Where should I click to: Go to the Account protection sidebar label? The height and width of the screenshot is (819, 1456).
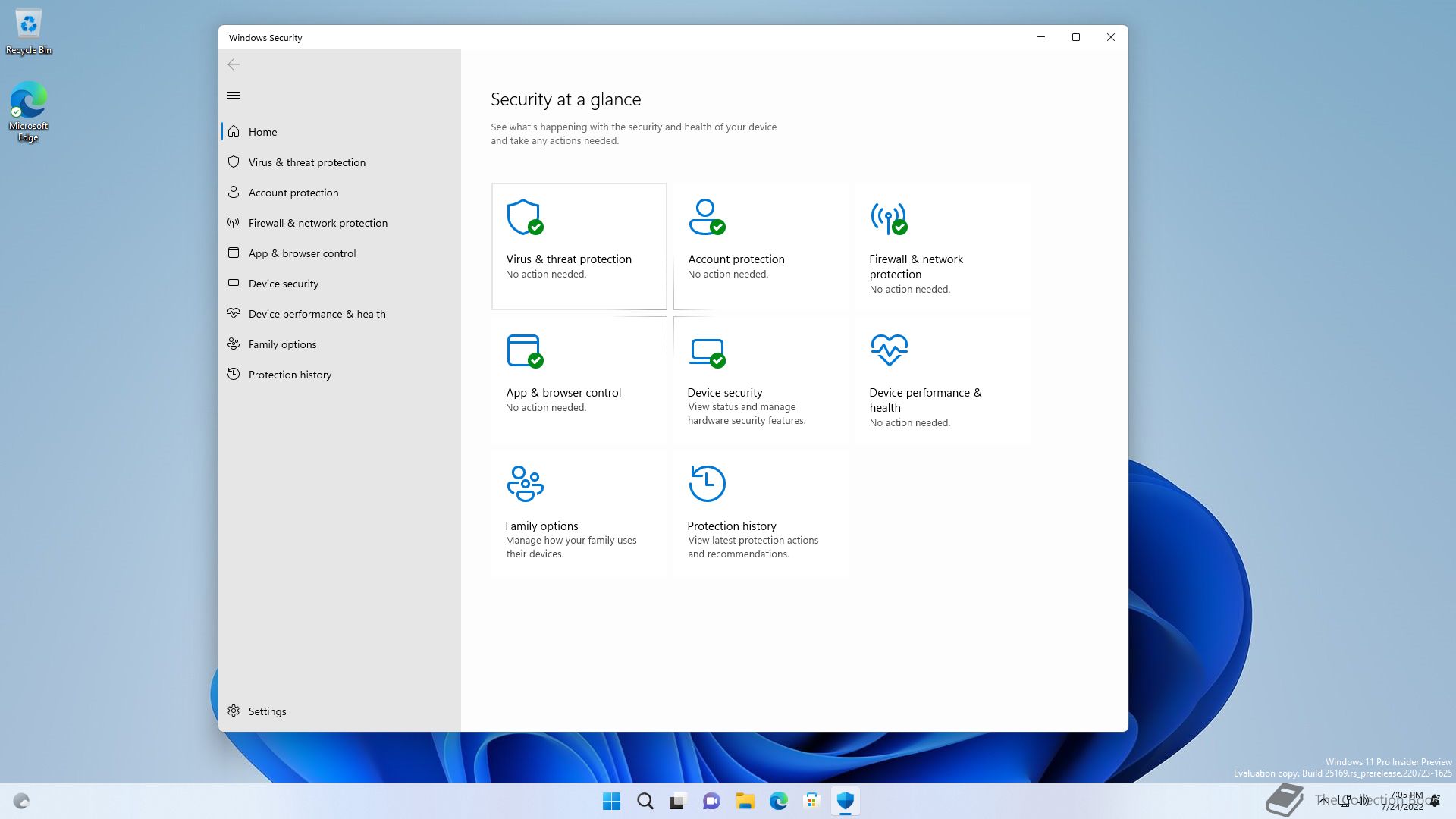click(293, 193)
